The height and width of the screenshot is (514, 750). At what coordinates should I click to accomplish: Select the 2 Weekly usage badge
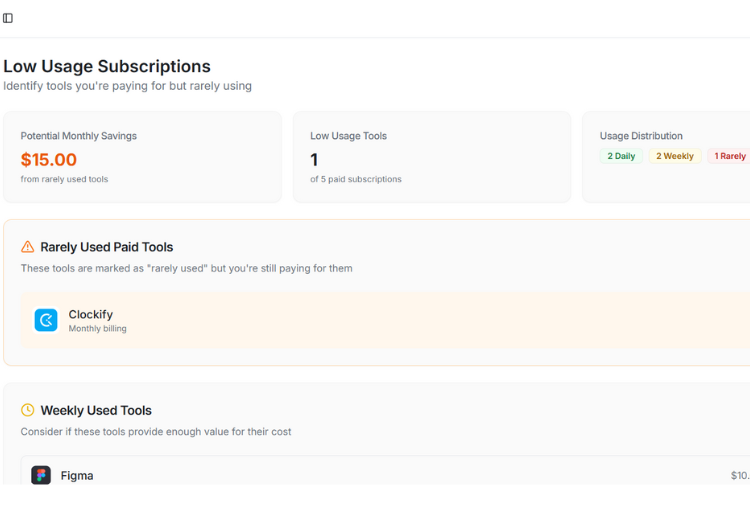[675, 156]
